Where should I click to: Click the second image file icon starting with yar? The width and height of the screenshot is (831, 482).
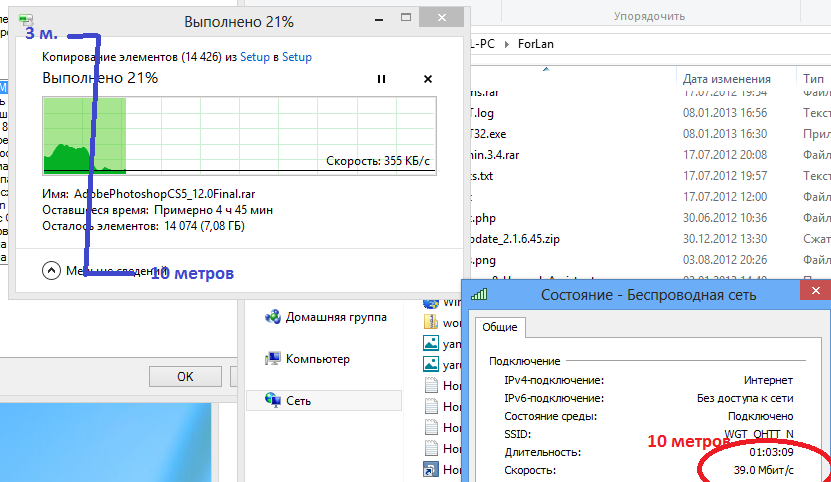point(431,364)
